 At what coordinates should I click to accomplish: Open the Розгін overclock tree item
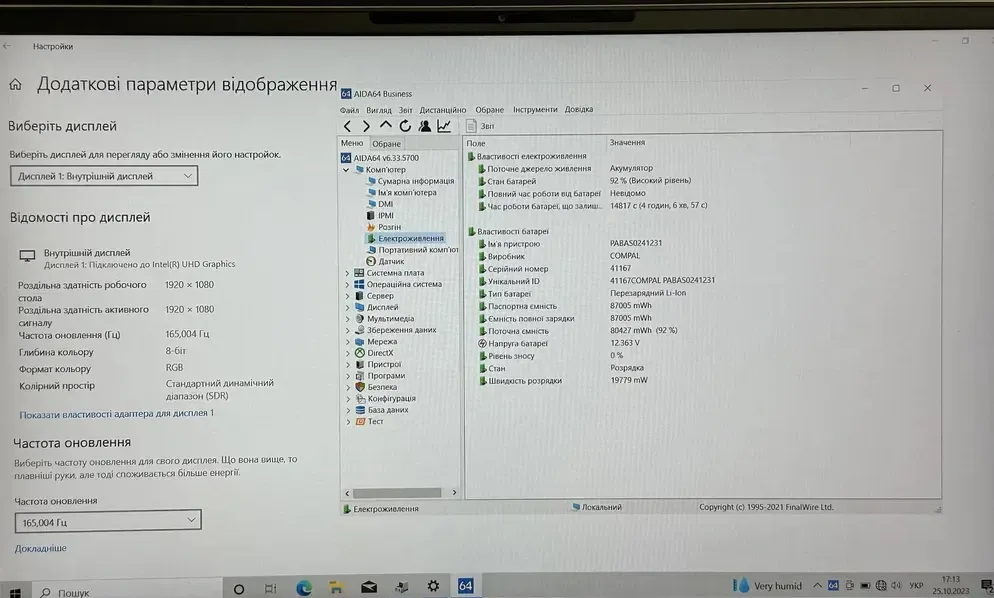tap(389, 227)
